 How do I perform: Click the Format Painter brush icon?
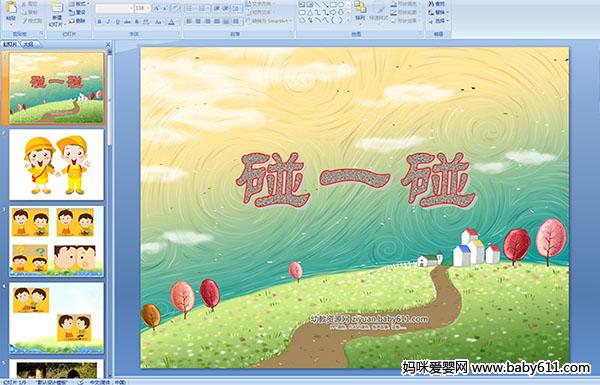pyautogui.click(x=25, y=21)
